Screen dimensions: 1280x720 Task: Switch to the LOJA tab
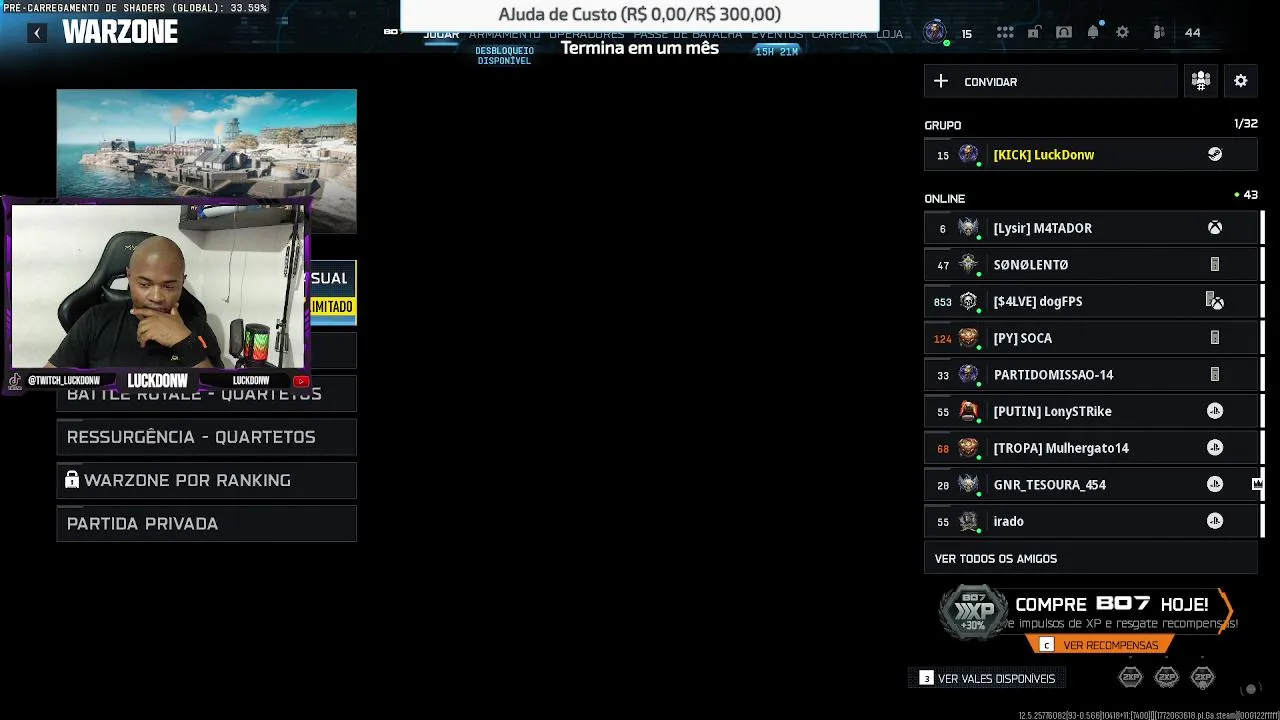point(890,33)
